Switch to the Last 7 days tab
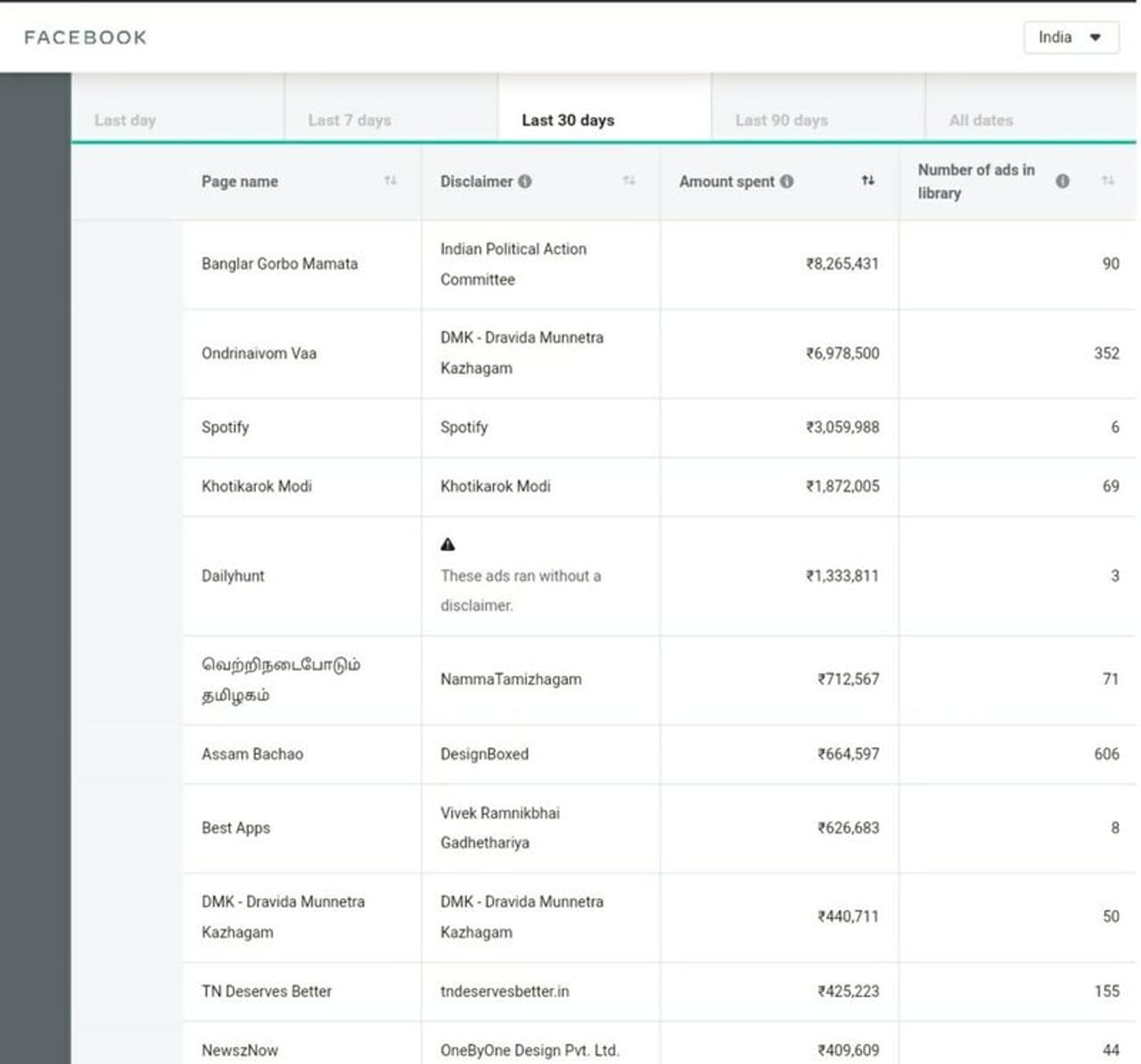Image resolution: width=1141 pixels, height=1064 pixels. (x=349, y=120)
